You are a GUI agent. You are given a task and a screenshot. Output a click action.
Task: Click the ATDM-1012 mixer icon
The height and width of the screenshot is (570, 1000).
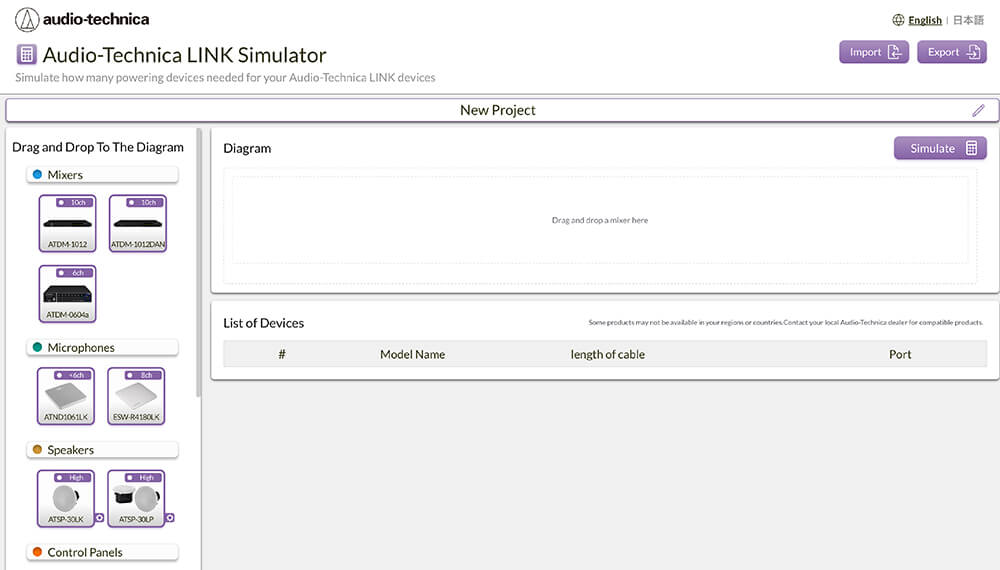click(x=68, y=223)
